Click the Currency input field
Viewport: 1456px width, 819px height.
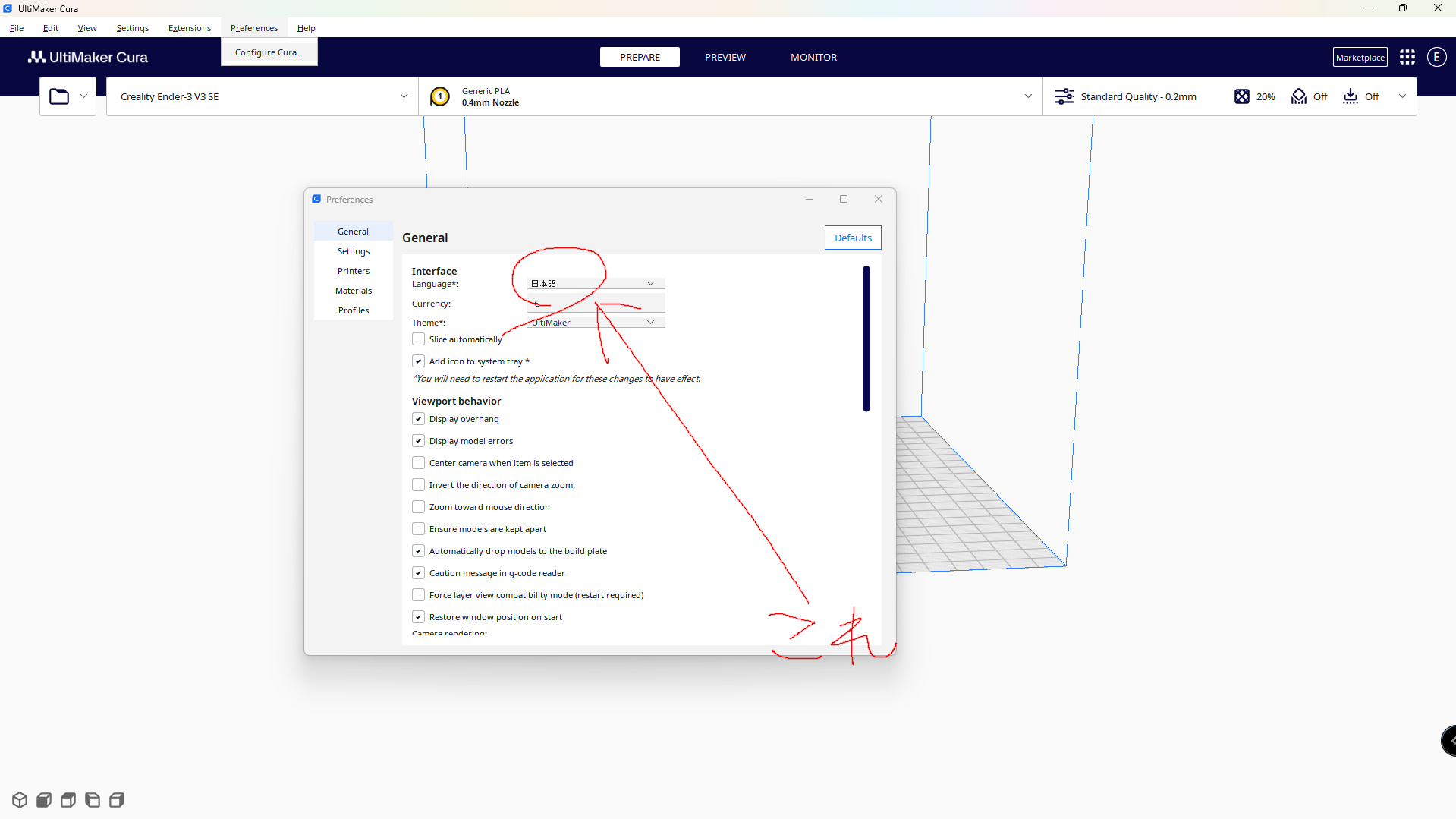click(x=596, y=303)
